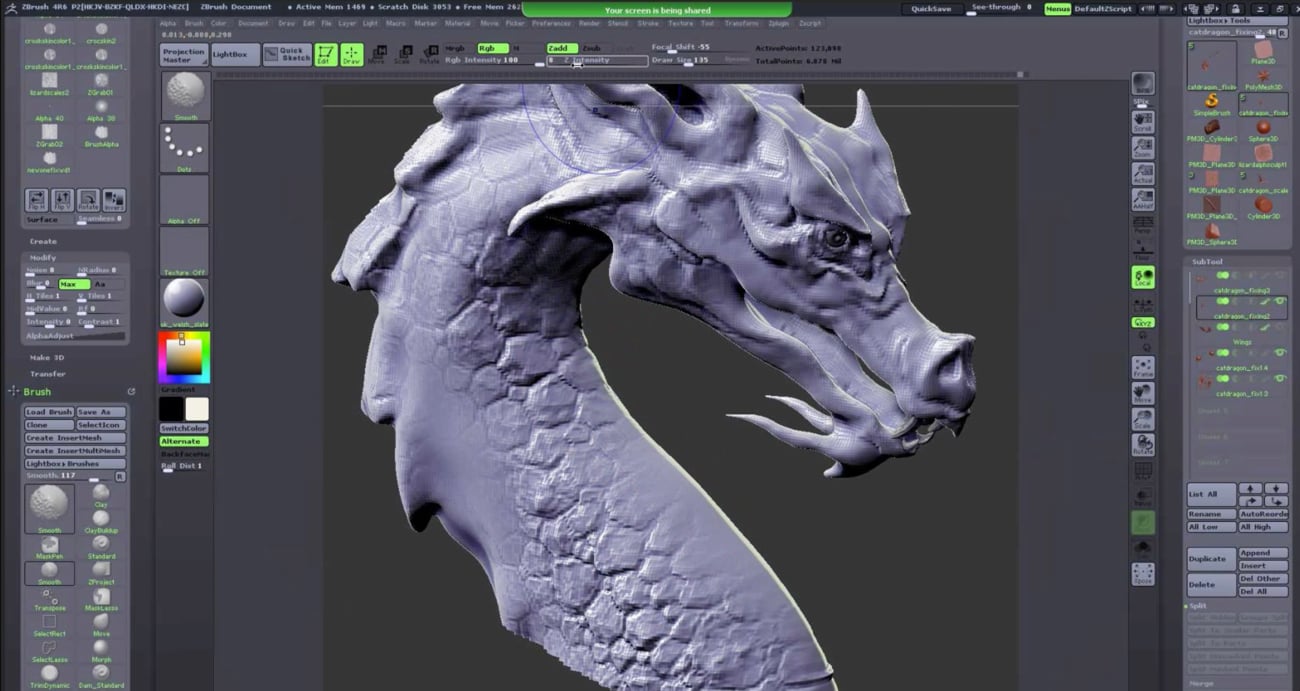Viewport: 1300px width, 691px height.
Task: Select the SelectRect brush
Action: click(x=49, y=625)
